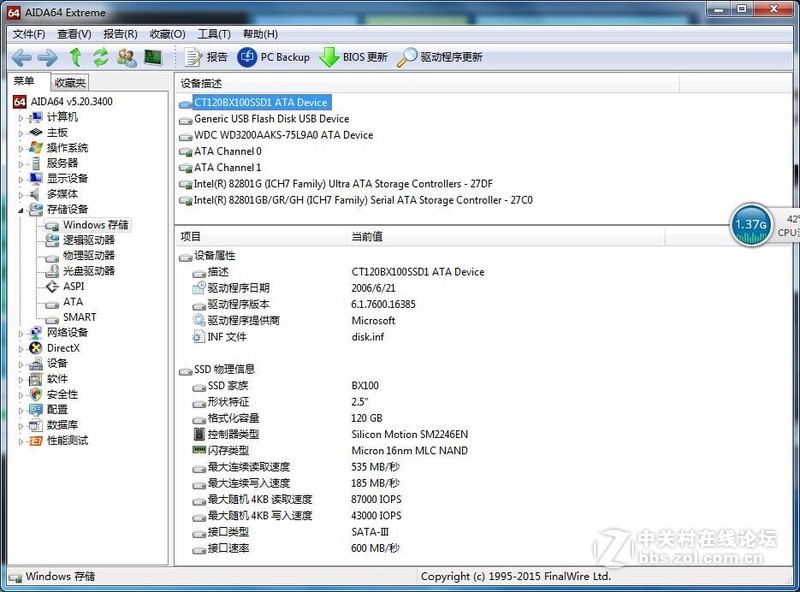Open the green monitor graph icon
The width and height of the screenshot is (800, 592).
[153, 57]
